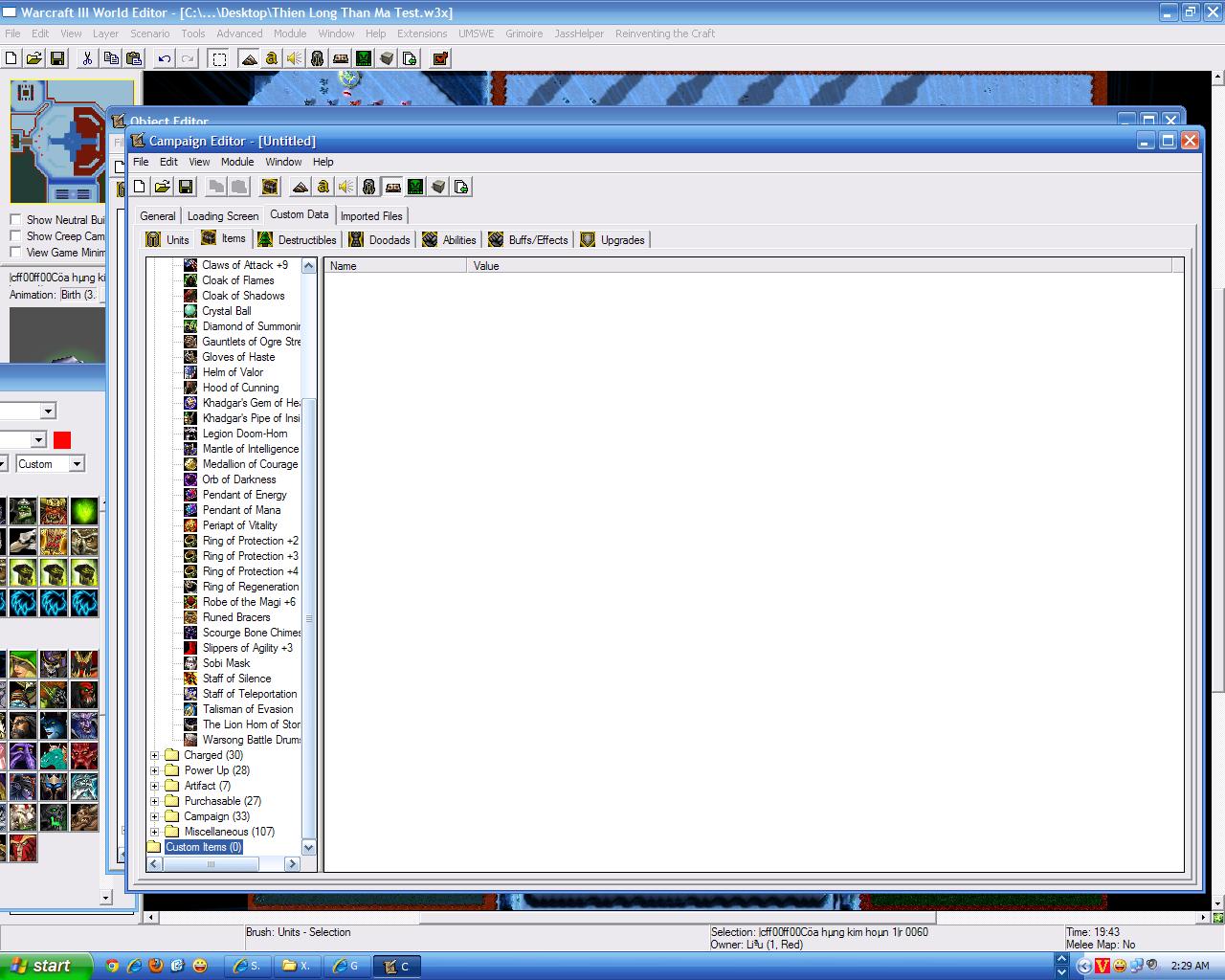Open the Units data tab
1225x980 pixels.
click(x=167, y=240)
